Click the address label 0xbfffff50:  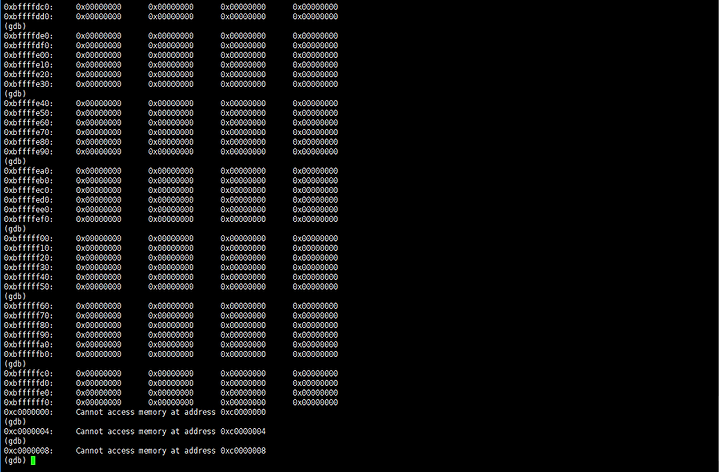click(x=28, y=287)
